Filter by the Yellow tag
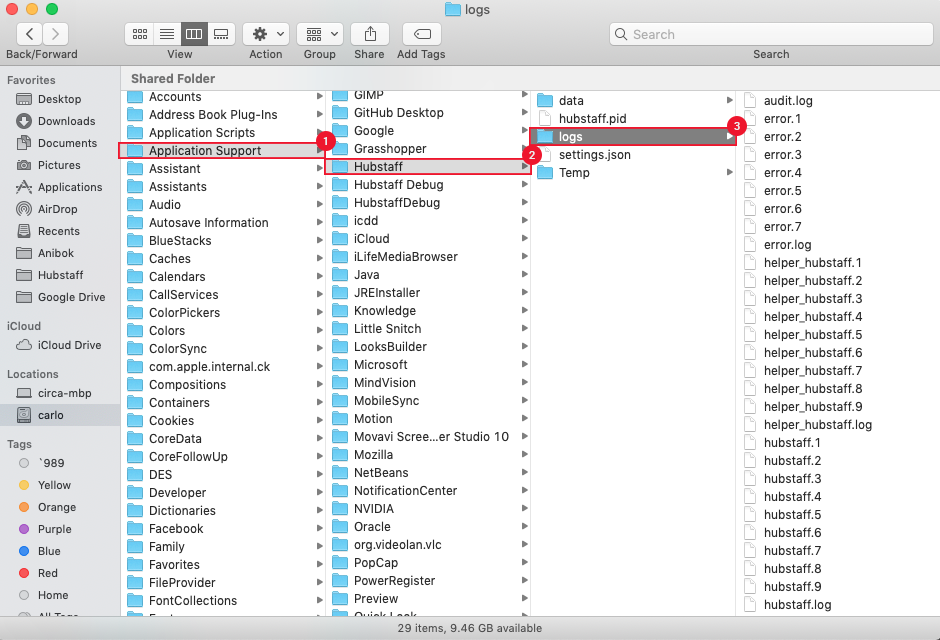 tap(59, 485)
